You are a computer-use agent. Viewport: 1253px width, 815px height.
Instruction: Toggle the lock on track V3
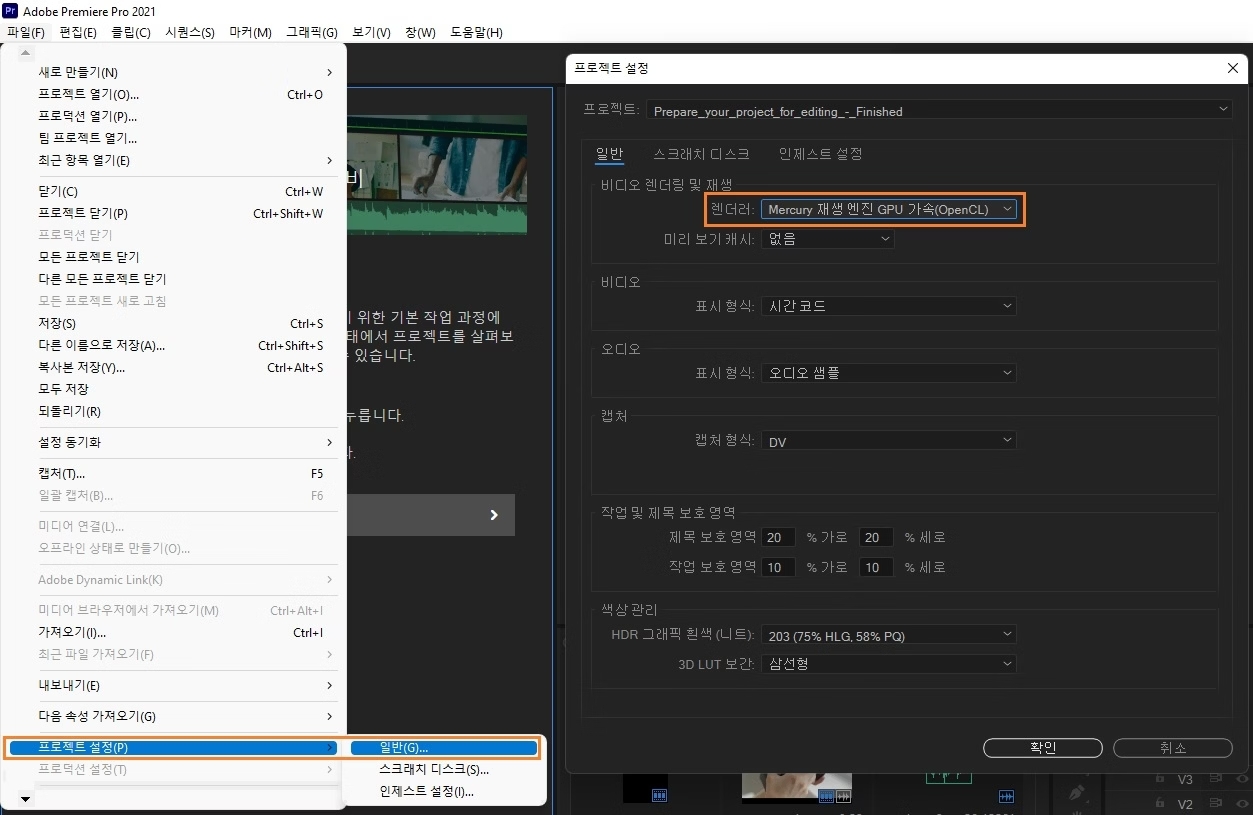1160,778
